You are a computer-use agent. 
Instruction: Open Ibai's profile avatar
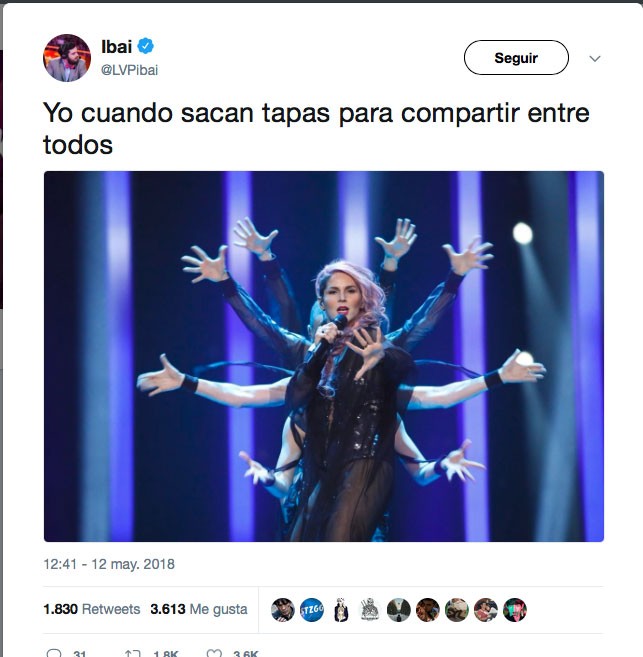pyautogui.click(x=67, y=58)
